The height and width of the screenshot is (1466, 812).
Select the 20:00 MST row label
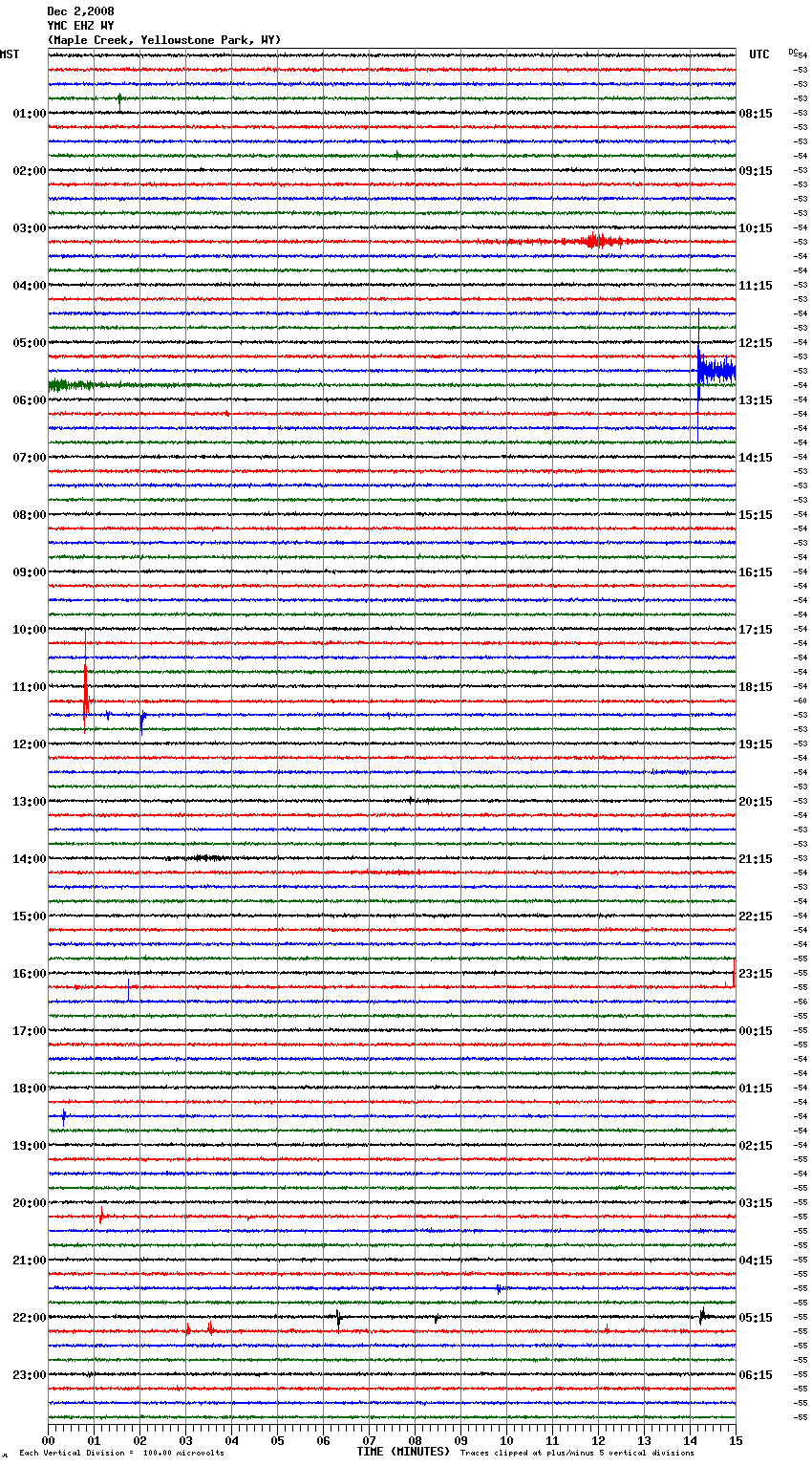click(x=29, y=1203)
